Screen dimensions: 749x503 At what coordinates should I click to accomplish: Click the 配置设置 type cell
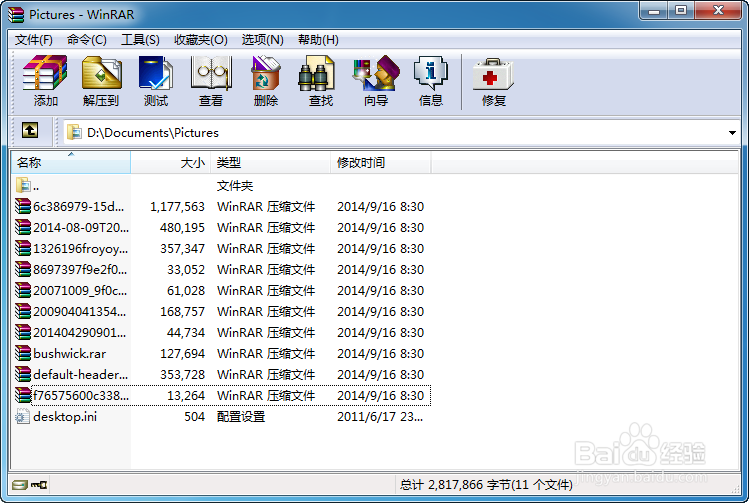click(x=241, y=417)
